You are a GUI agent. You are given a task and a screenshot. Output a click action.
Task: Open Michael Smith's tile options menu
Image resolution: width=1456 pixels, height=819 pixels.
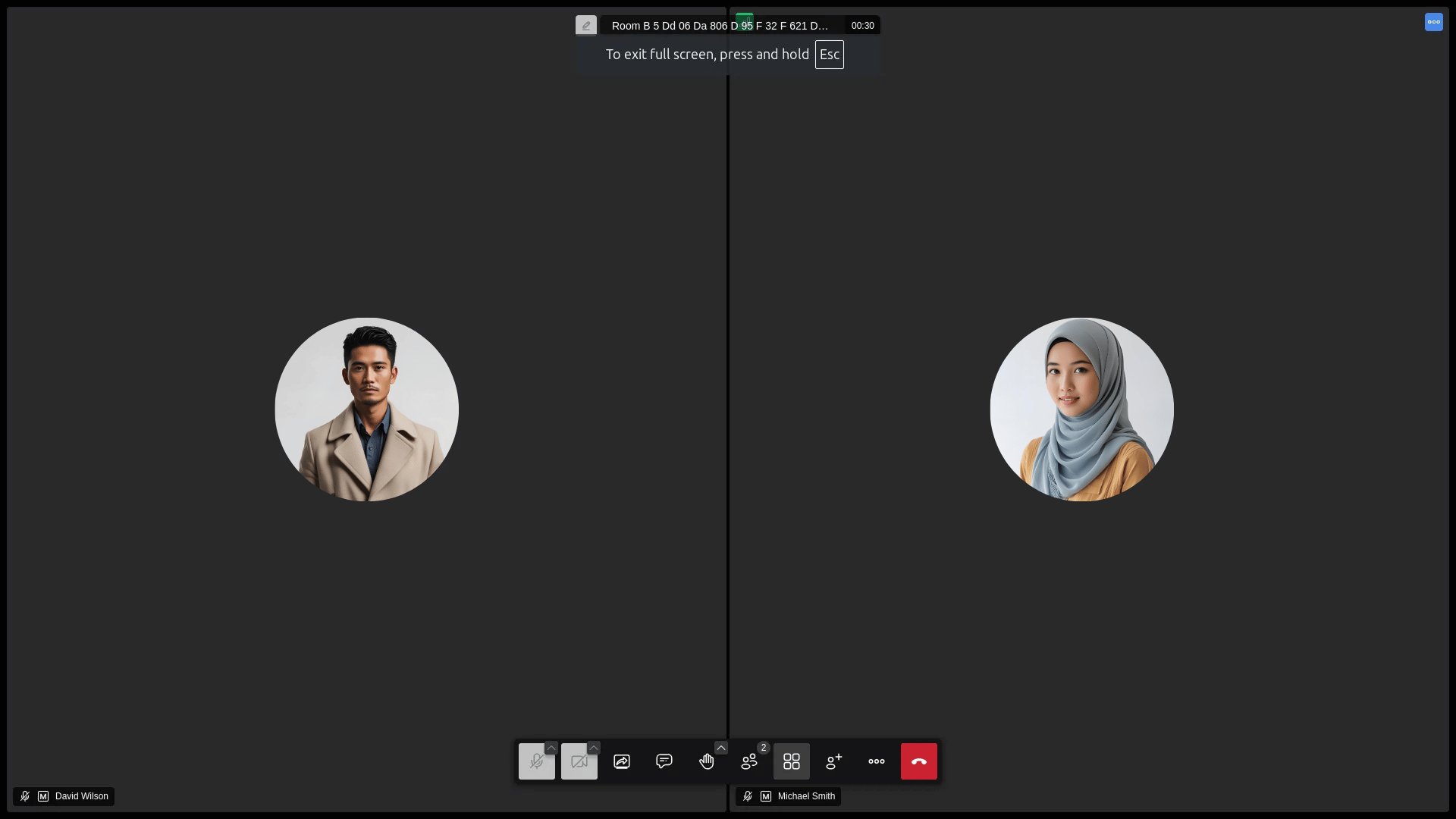coord(1433,22)
